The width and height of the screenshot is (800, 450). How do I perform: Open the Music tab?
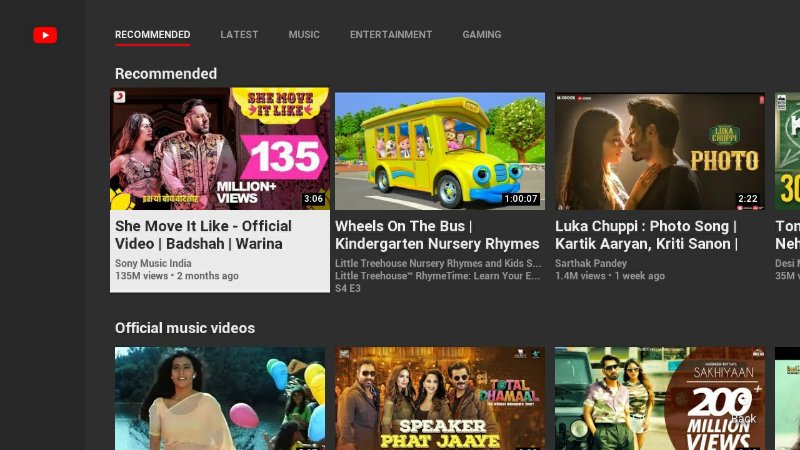[x=304, y=35]
